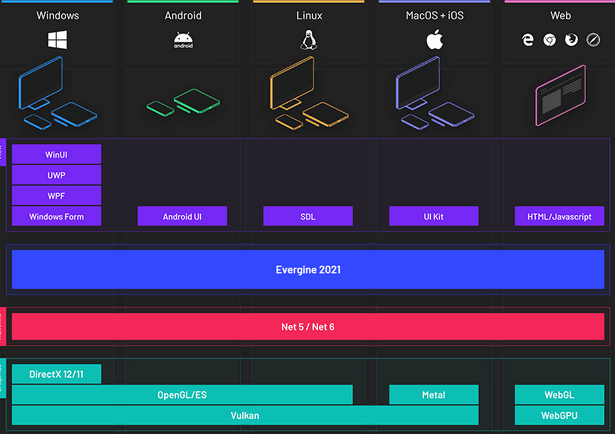
Task: Click the Edge browser icon
Action: point(528,40)
